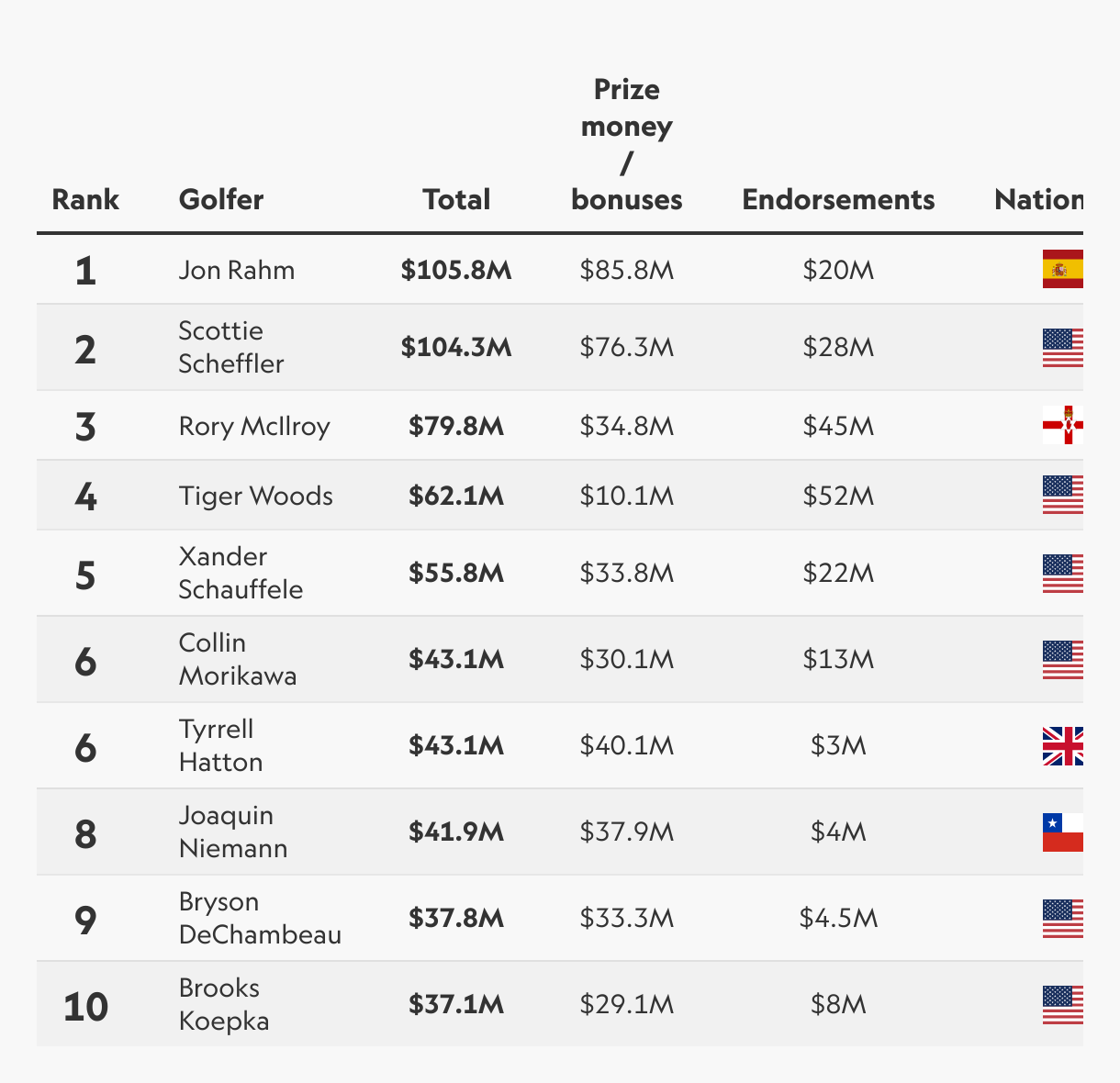Image resolution: width=1120 pixels, height=1083 pixels.
Task: Click the UK flag for Tyrrell Hatton
Action: 1063,746
